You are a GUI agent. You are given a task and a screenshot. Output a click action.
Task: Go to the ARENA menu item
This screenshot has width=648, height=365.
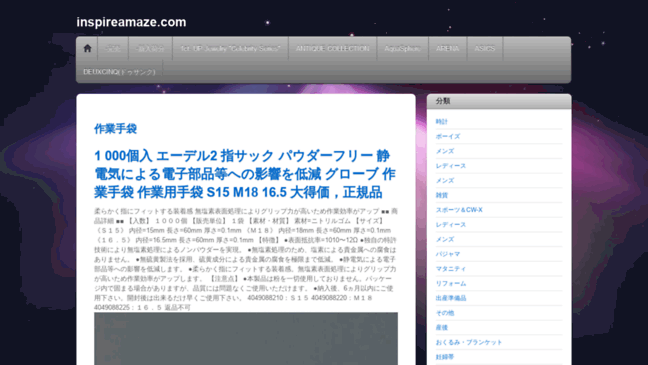click(448, 48)
